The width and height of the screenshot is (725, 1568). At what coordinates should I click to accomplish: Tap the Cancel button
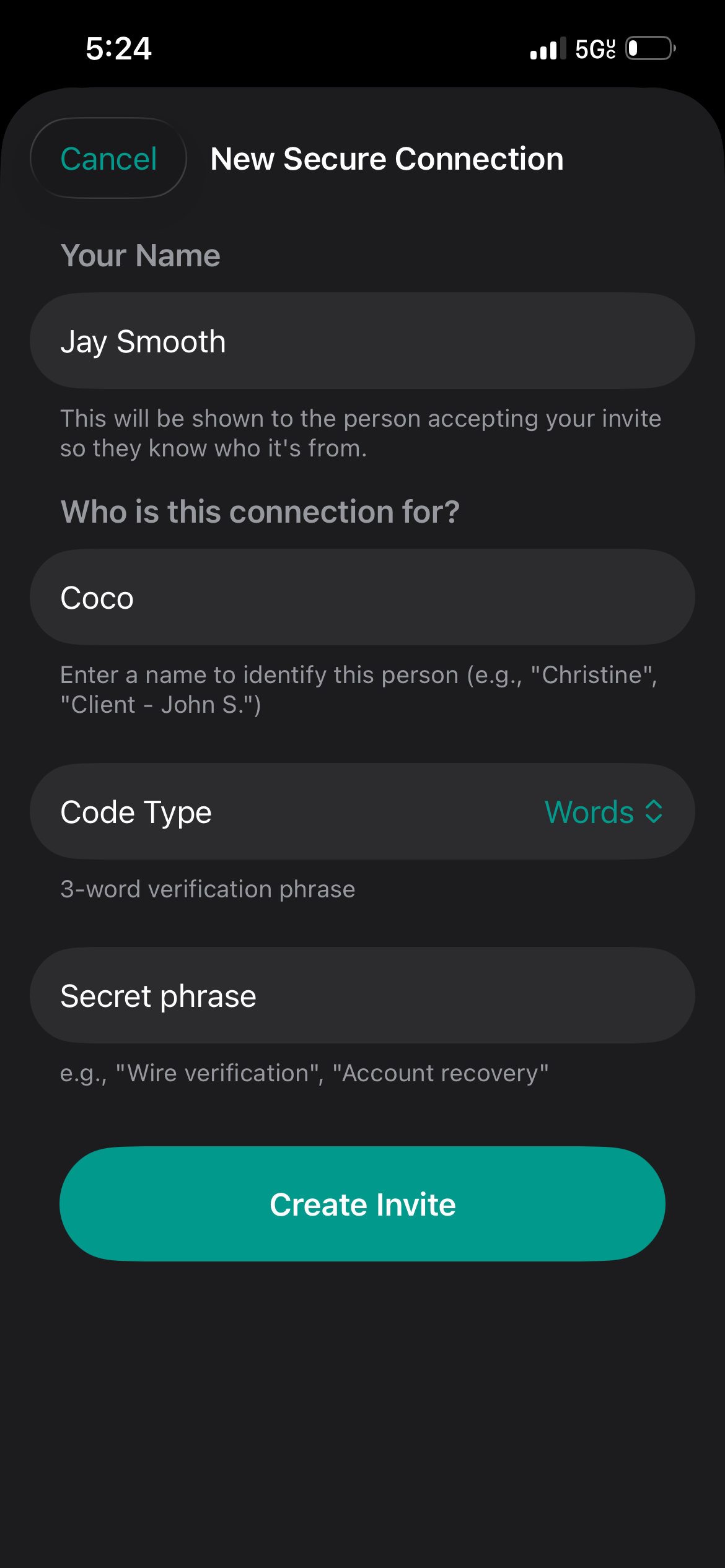point(108,158)
